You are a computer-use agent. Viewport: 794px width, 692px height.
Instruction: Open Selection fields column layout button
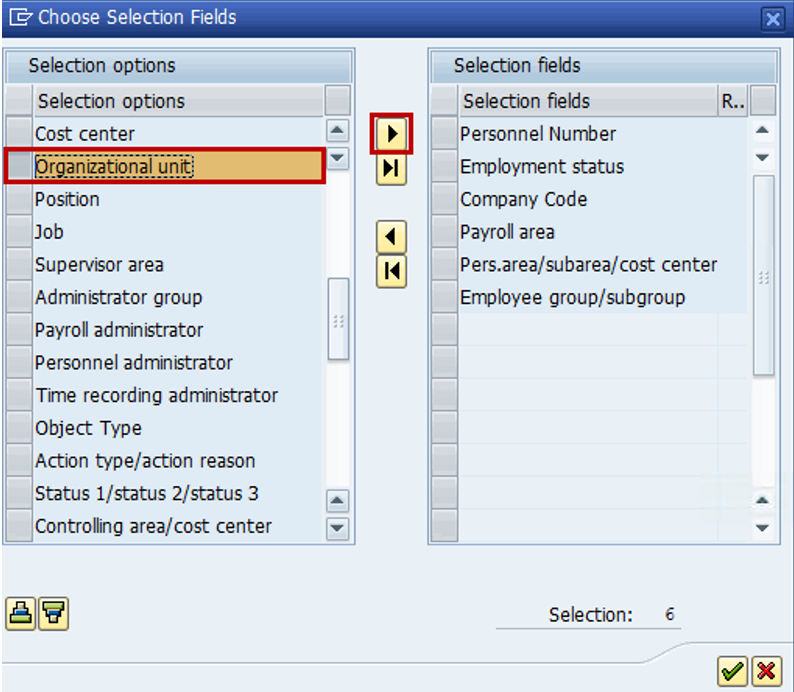tap(763, 101)
